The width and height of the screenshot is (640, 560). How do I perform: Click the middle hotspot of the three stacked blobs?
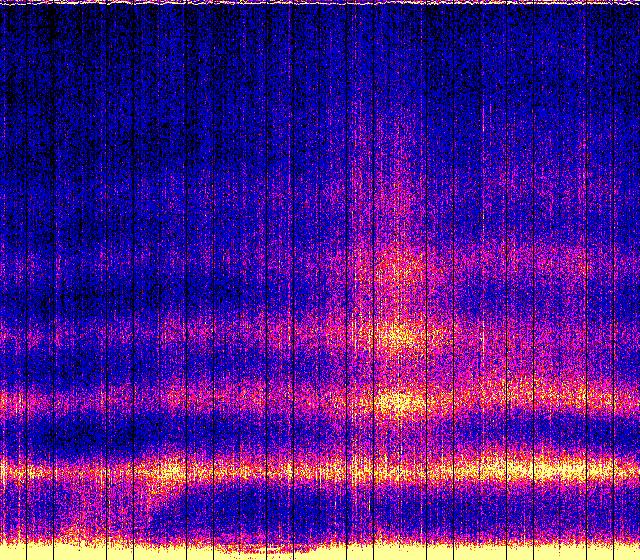pos(398,333)
